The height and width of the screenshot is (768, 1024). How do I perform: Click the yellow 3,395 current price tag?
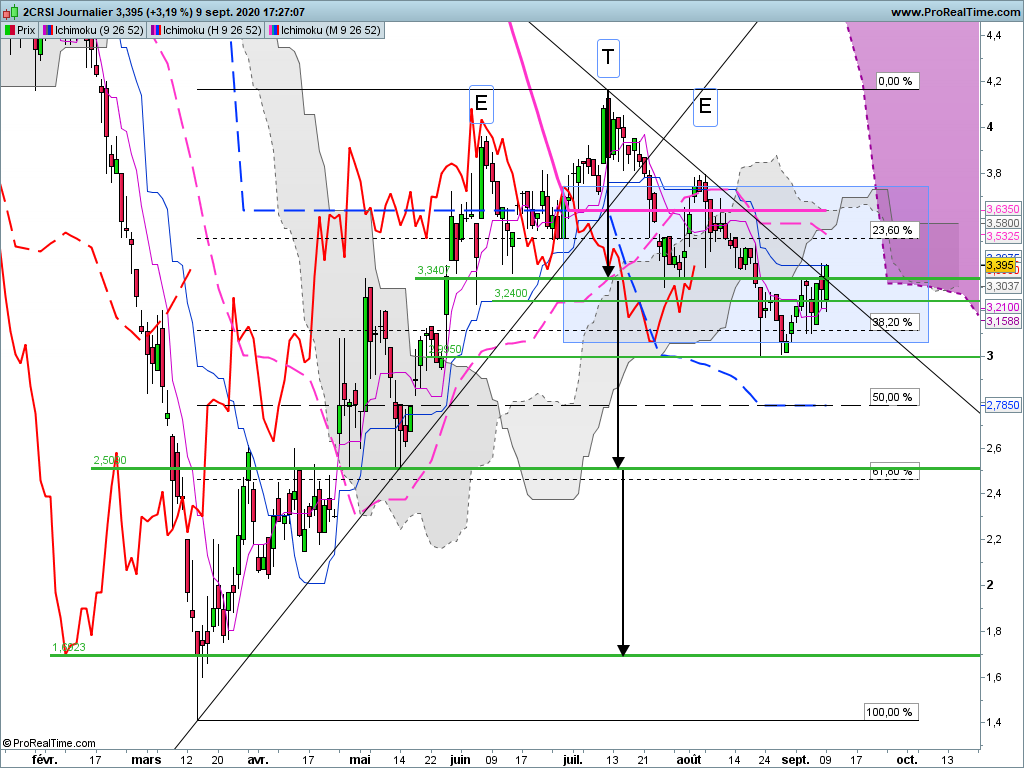tap(1001, 266)
